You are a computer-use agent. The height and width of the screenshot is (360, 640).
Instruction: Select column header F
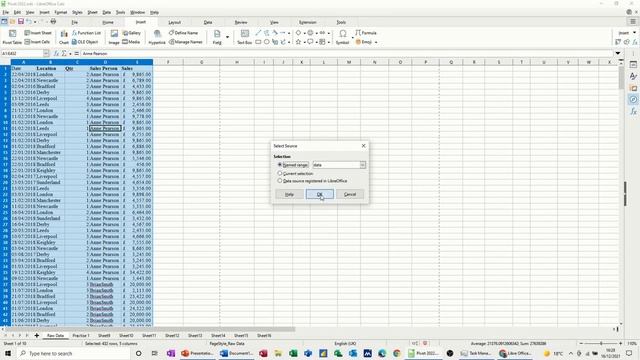[168, 62]
